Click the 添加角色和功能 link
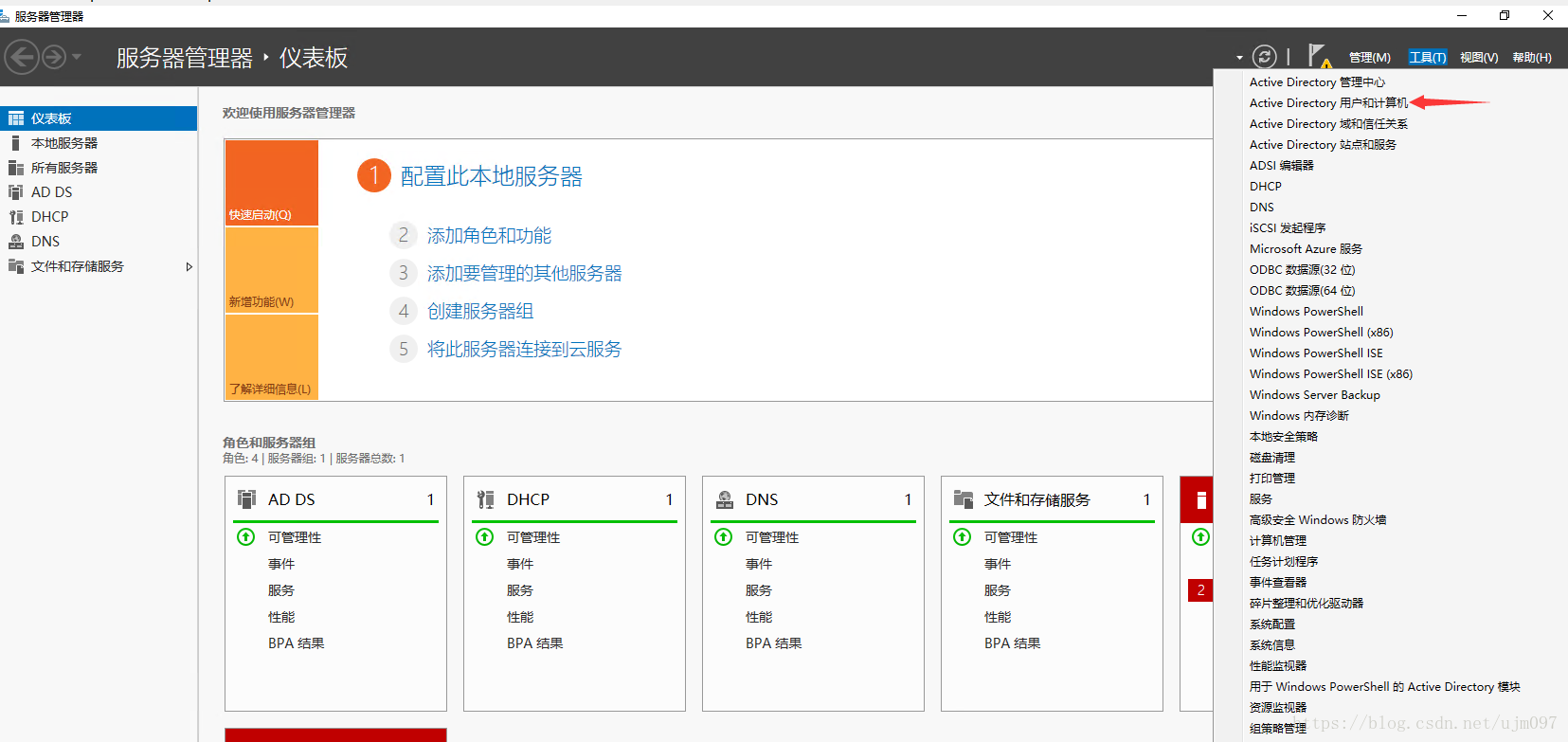The image size is (1568, 742). (x=489, y=235)
